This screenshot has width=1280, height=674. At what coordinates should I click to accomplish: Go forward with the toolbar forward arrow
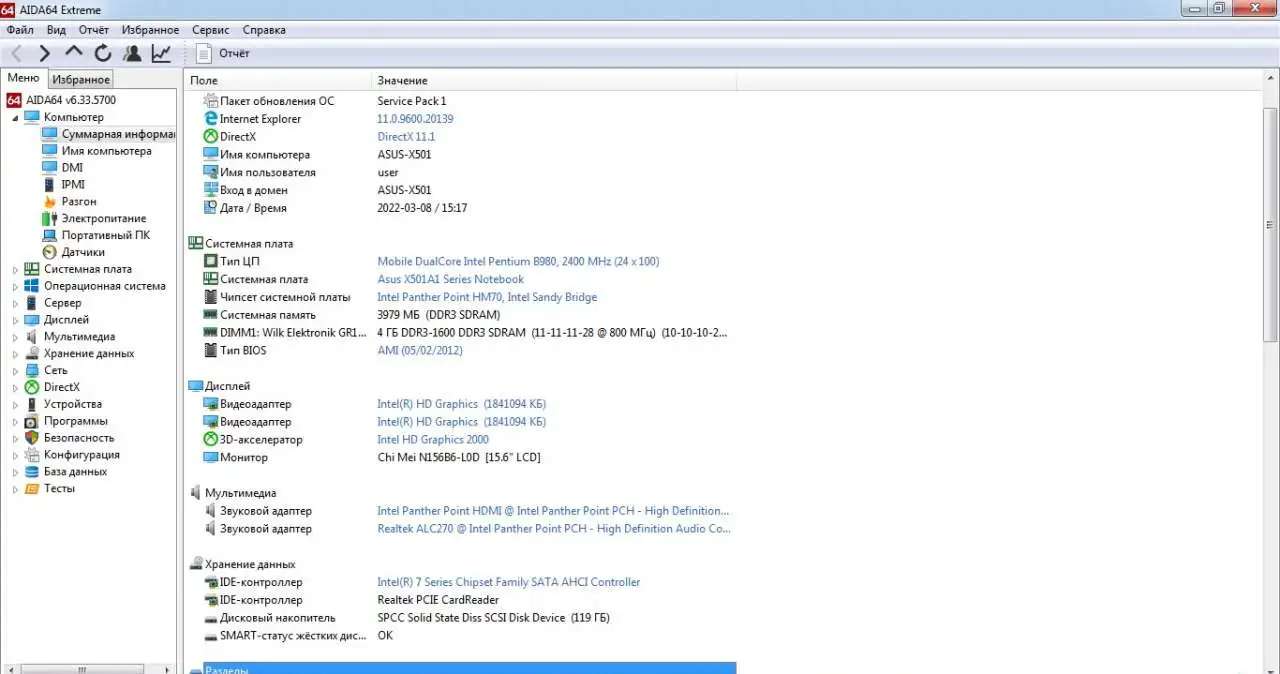[45, 53]
